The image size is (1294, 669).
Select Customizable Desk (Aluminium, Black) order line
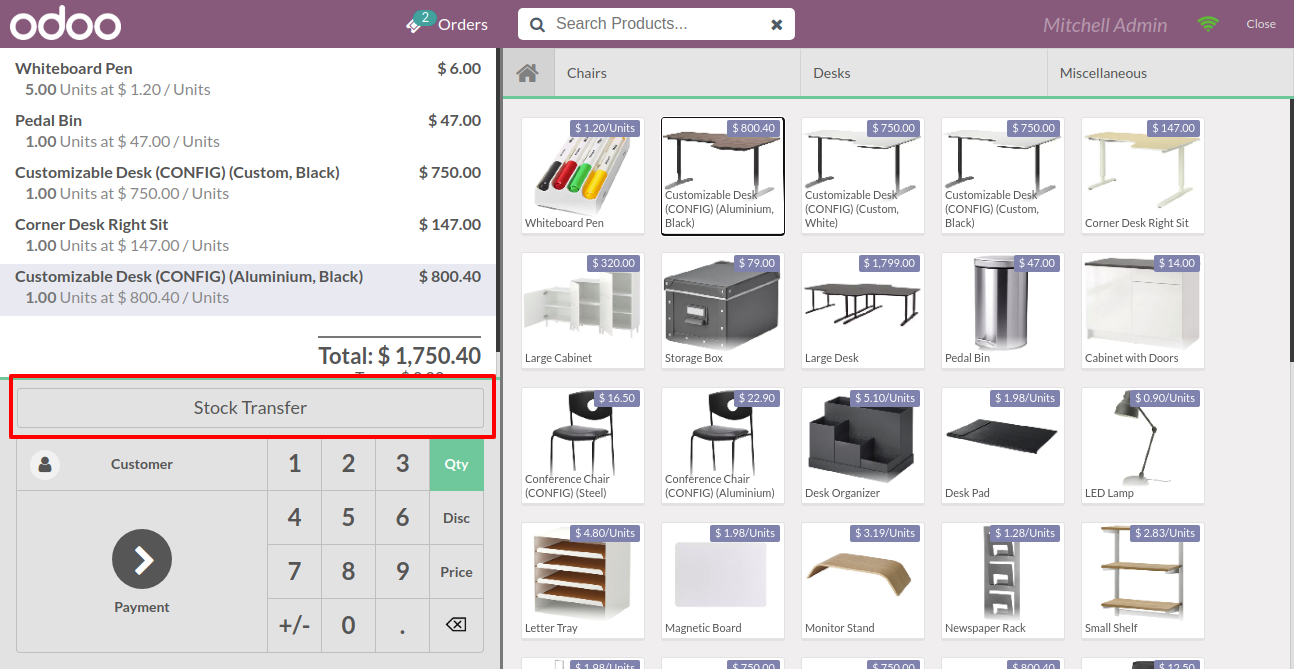click(248, 290)
